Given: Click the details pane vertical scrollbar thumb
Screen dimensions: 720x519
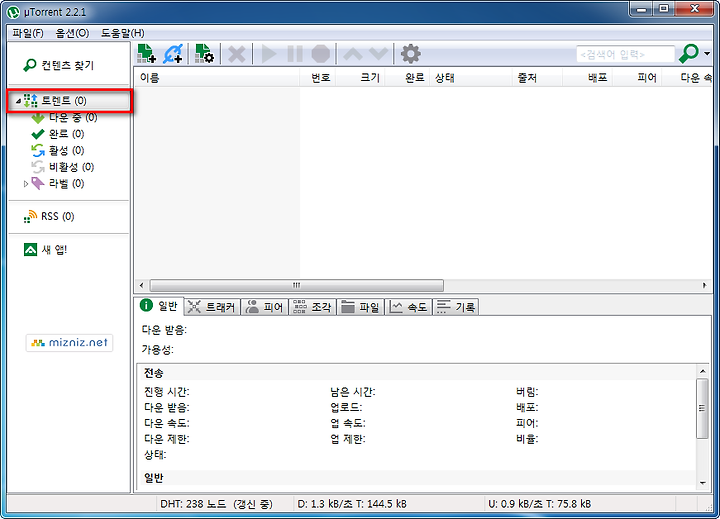Looking at the screenshot, I should pyautogui.click(x=703, y=408).
